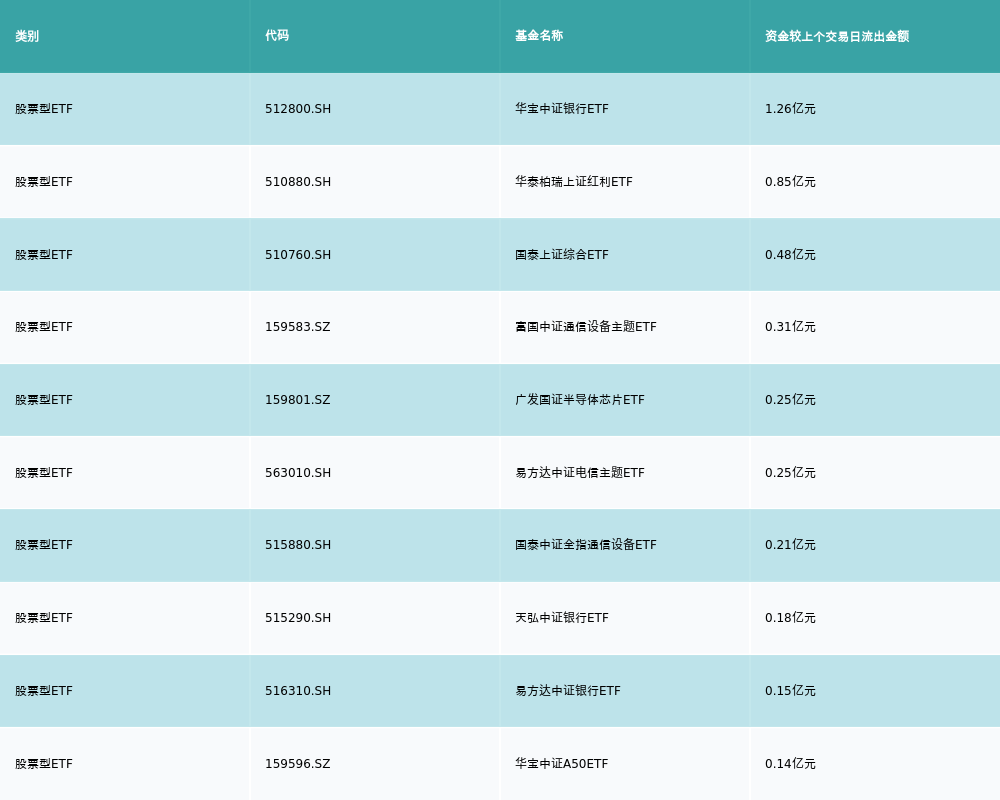Click 股票型ETF in the 563010.SH row
The width and height of the screenshot is (1000, 800).
44,473
